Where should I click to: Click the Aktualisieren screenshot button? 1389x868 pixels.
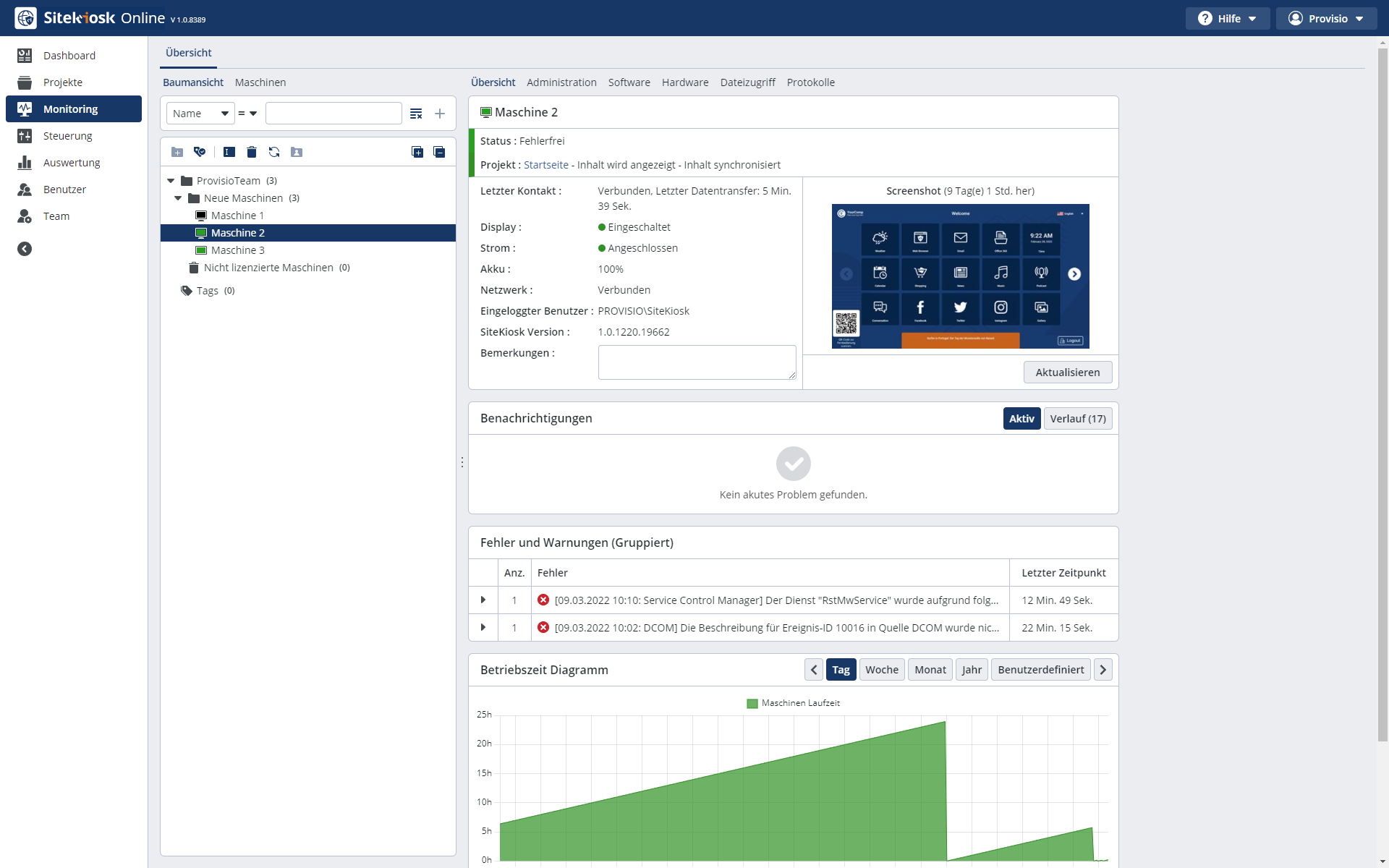(1067, 373)
